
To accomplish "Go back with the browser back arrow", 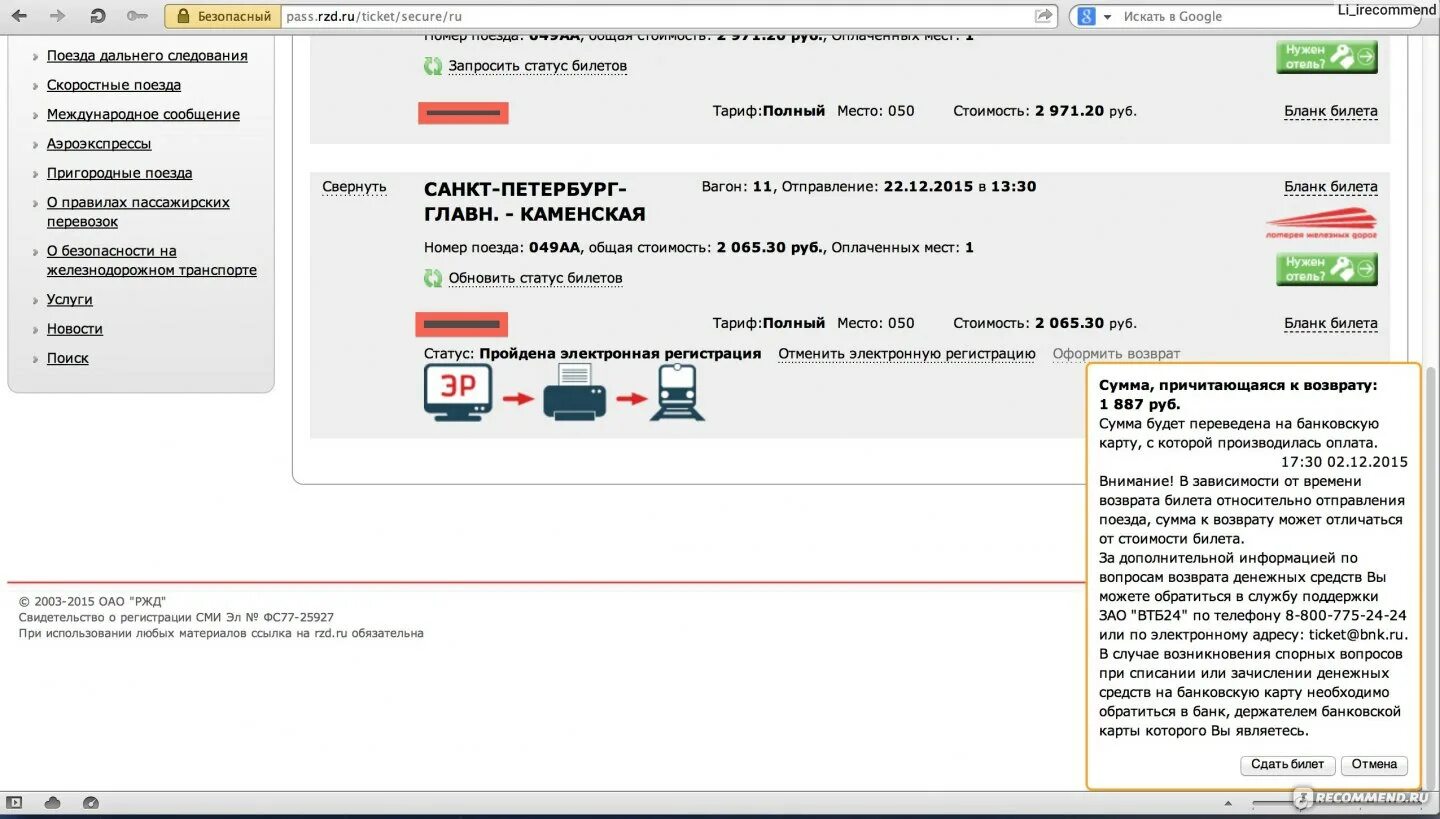I will point(19,16).
